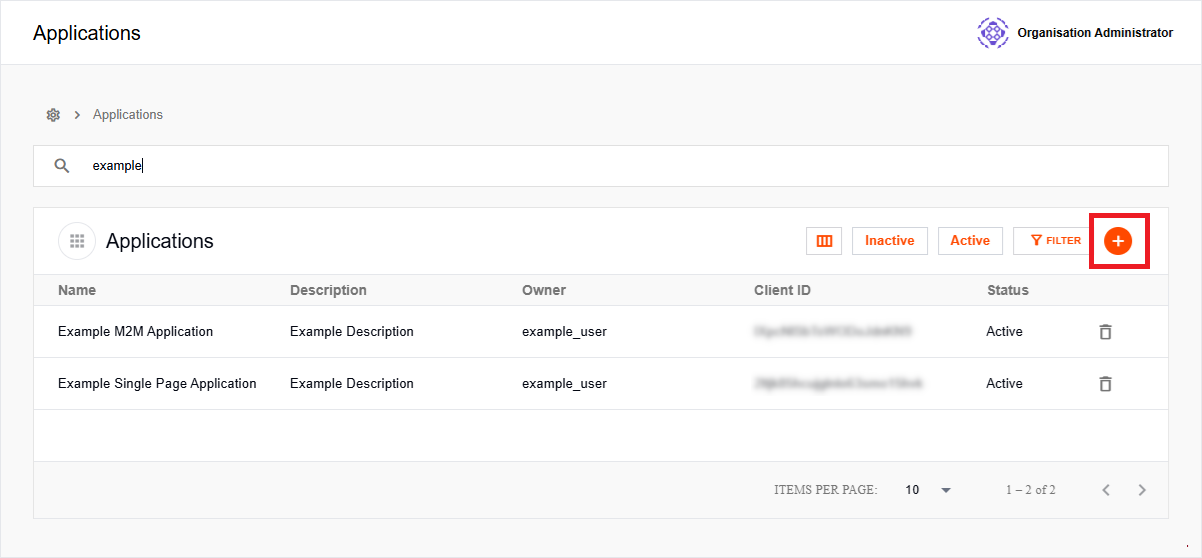This screenshot has height=558, width=1202.
Task: Click the settings gear breadcrumb icon
Action: 53,115
